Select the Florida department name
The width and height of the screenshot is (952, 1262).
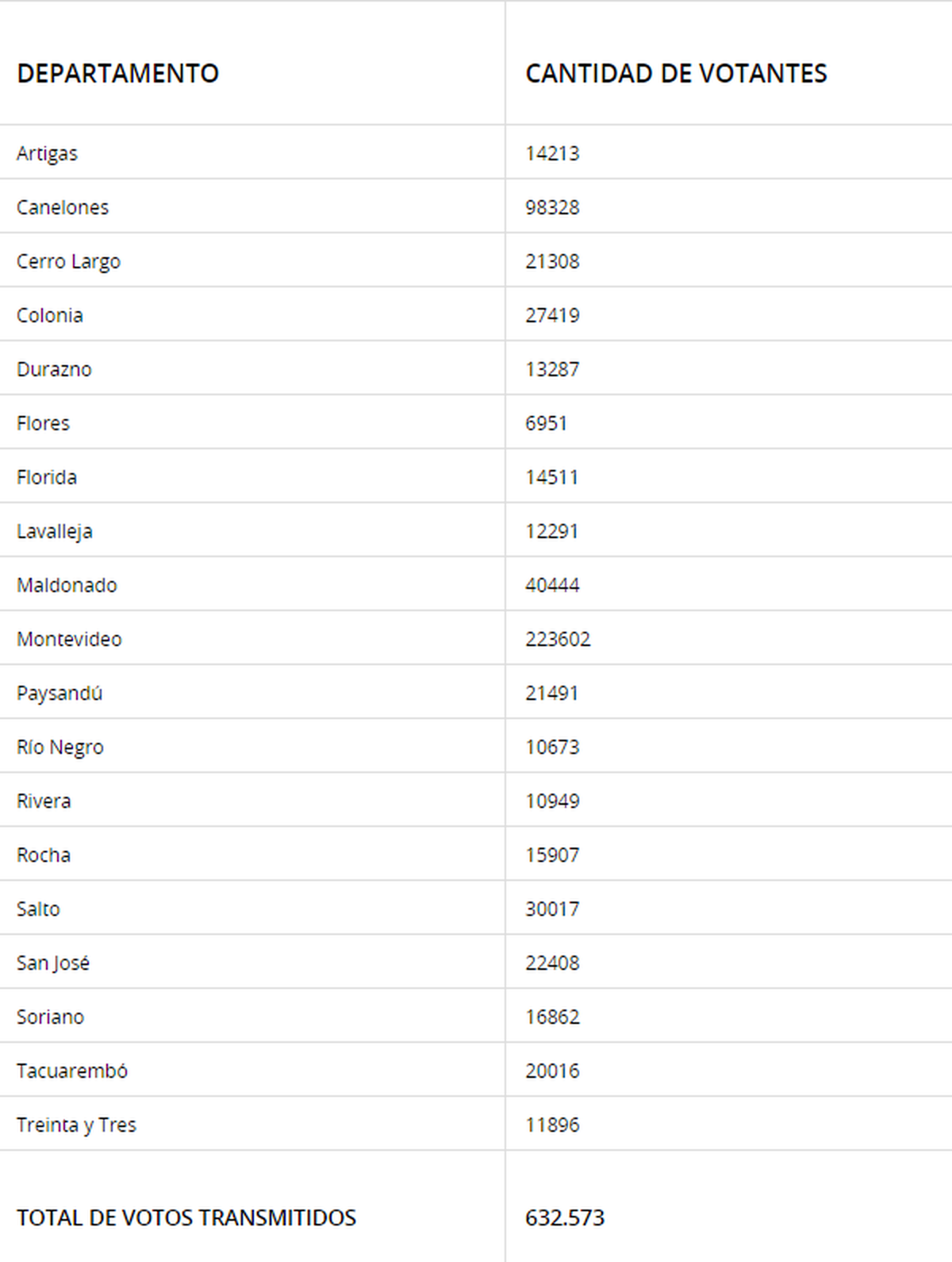tap(47, 477)
